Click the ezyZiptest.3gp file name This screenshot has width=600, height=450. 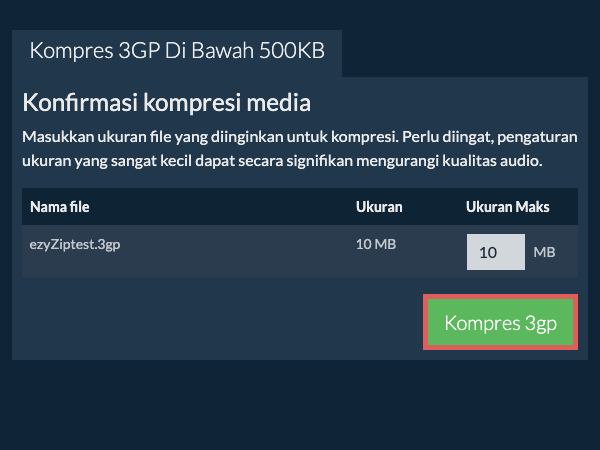[x=75, y=246]
